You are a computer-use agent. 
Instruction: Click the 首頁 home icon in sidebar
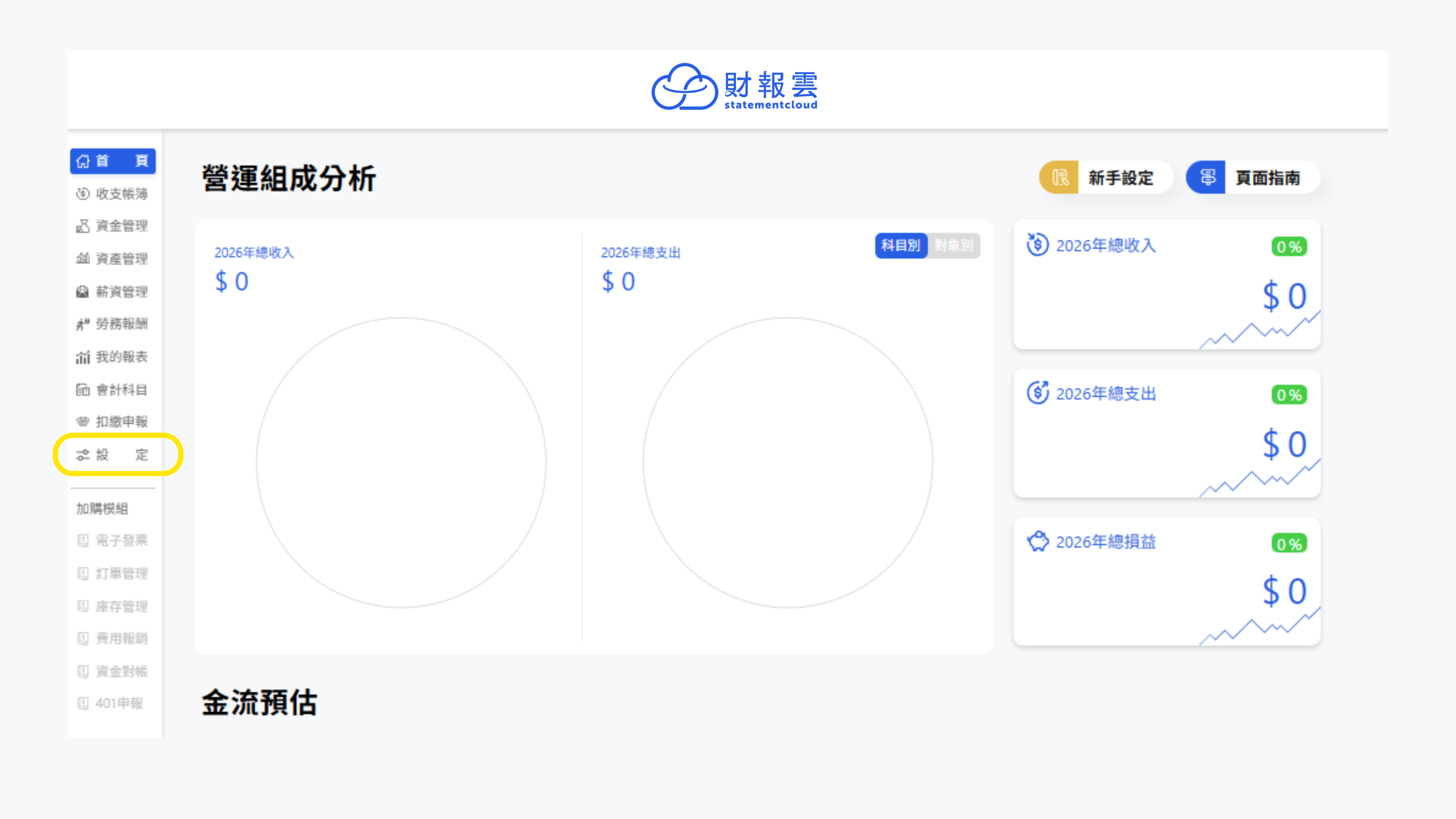click(x=84, y=161)
